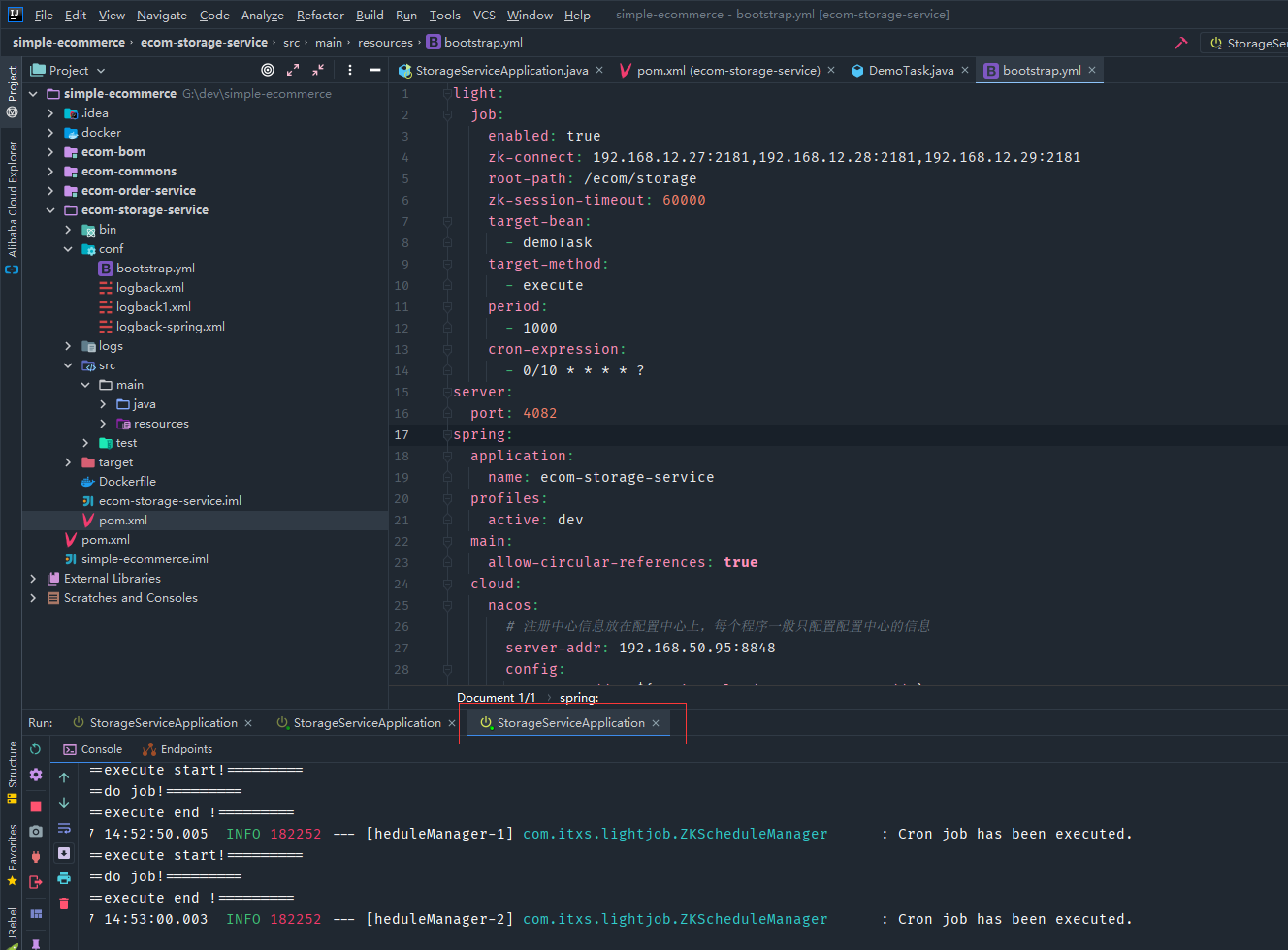Pin the Run tab with pin icon
Viewport: 1288px width, 950px height.
point(36,943)
